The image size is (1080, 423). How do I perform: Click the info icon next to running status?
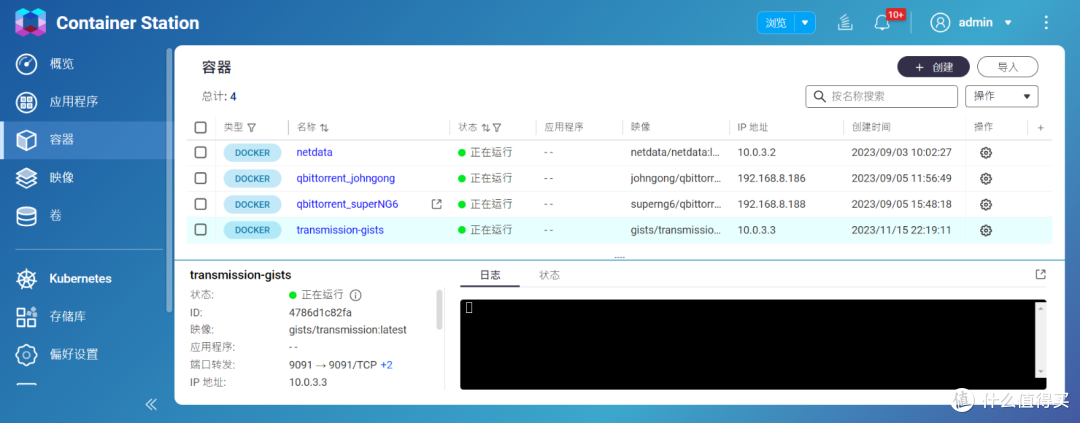[x=355, y=295]
